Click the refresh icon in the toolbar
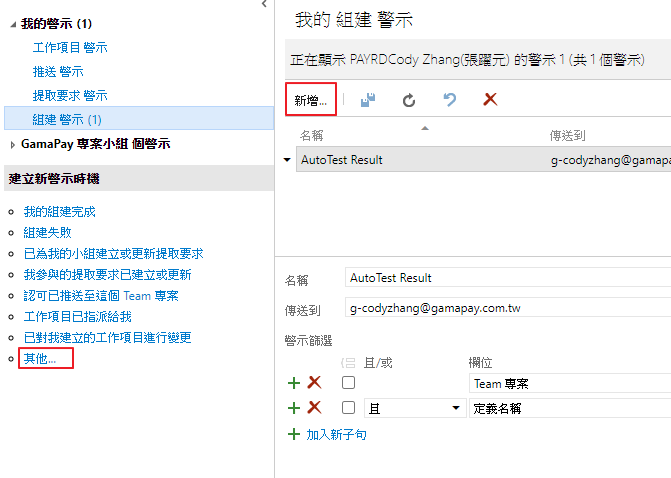This screenshot has height=478, width=671. coord(409,100)
